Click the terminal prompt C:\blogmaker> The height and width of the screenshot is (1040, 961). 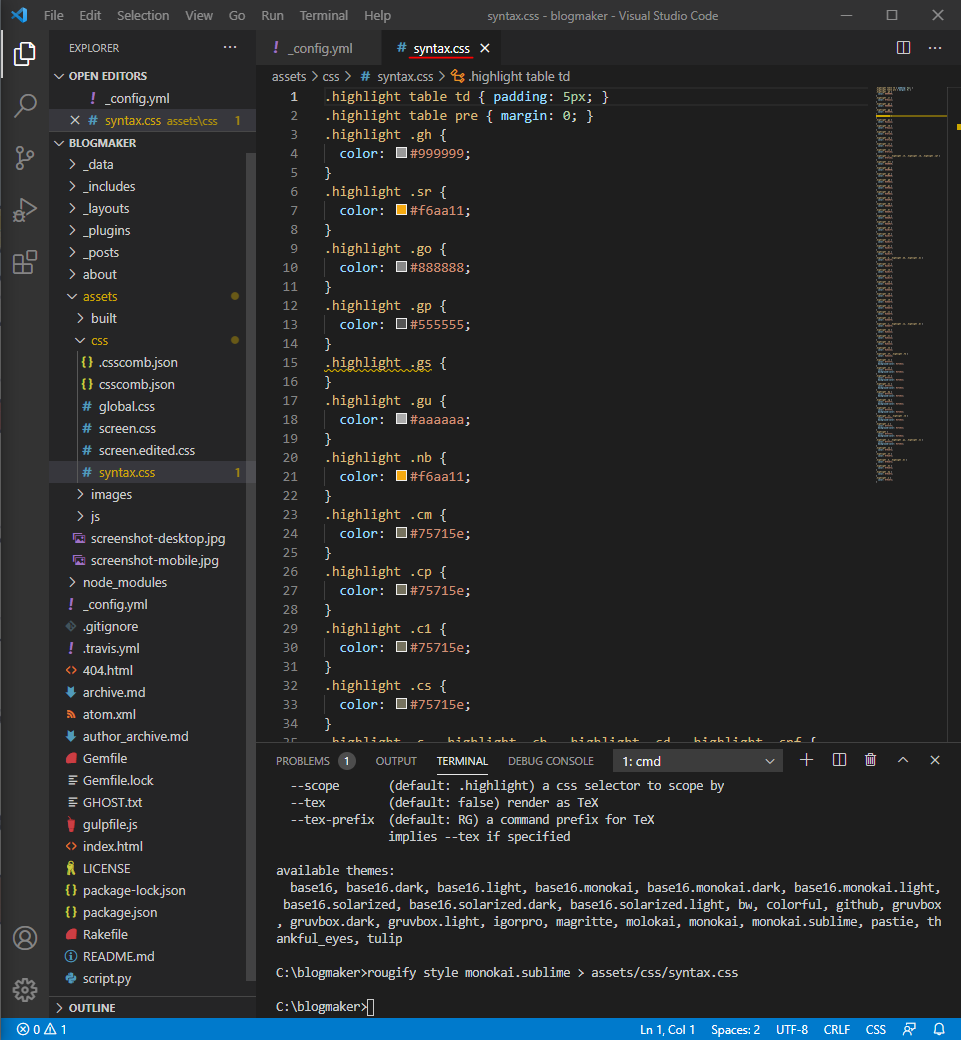coord(321,1007)
